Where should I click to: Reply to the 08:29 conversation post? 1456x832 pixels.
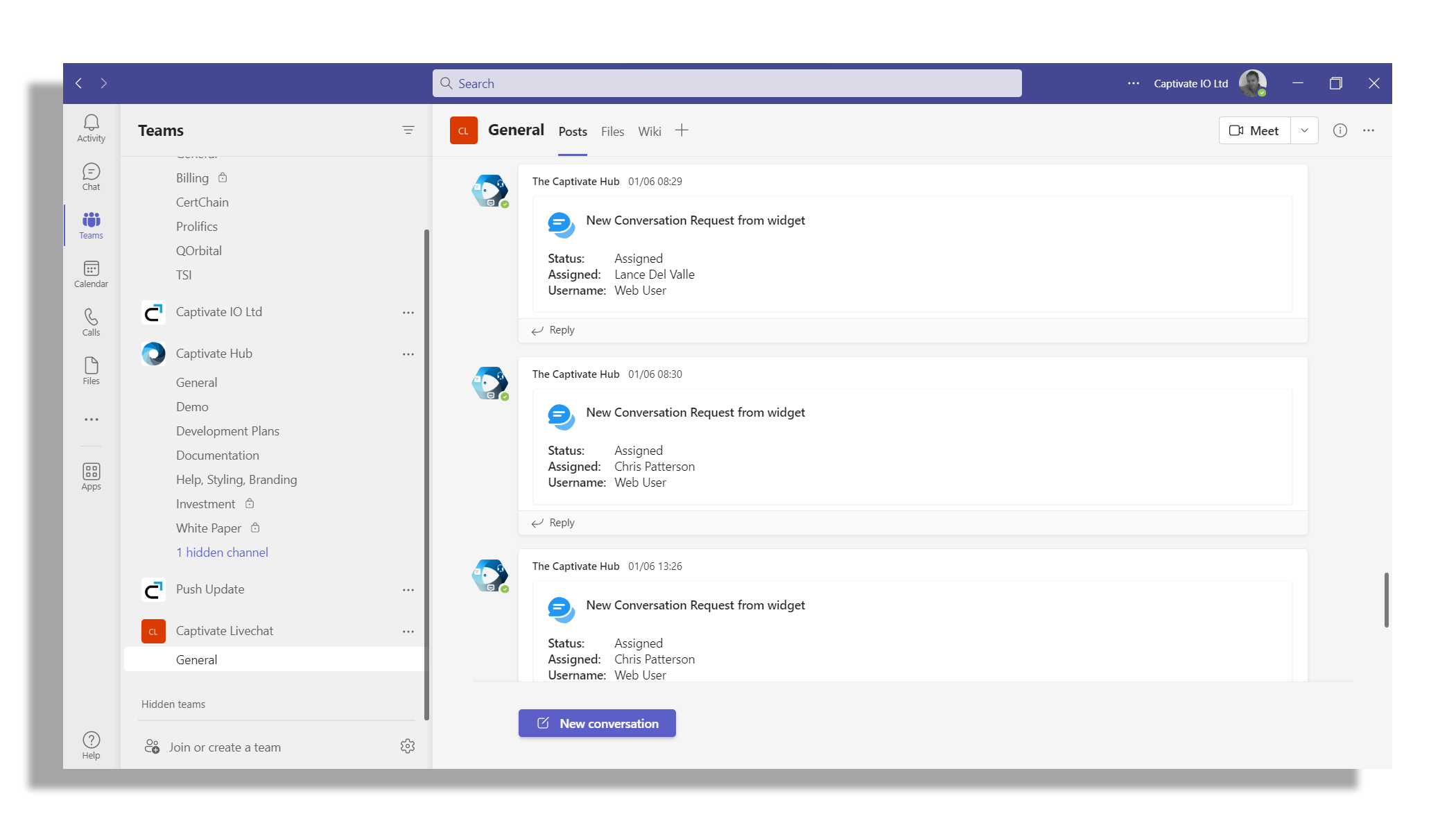tap(553, 330)
